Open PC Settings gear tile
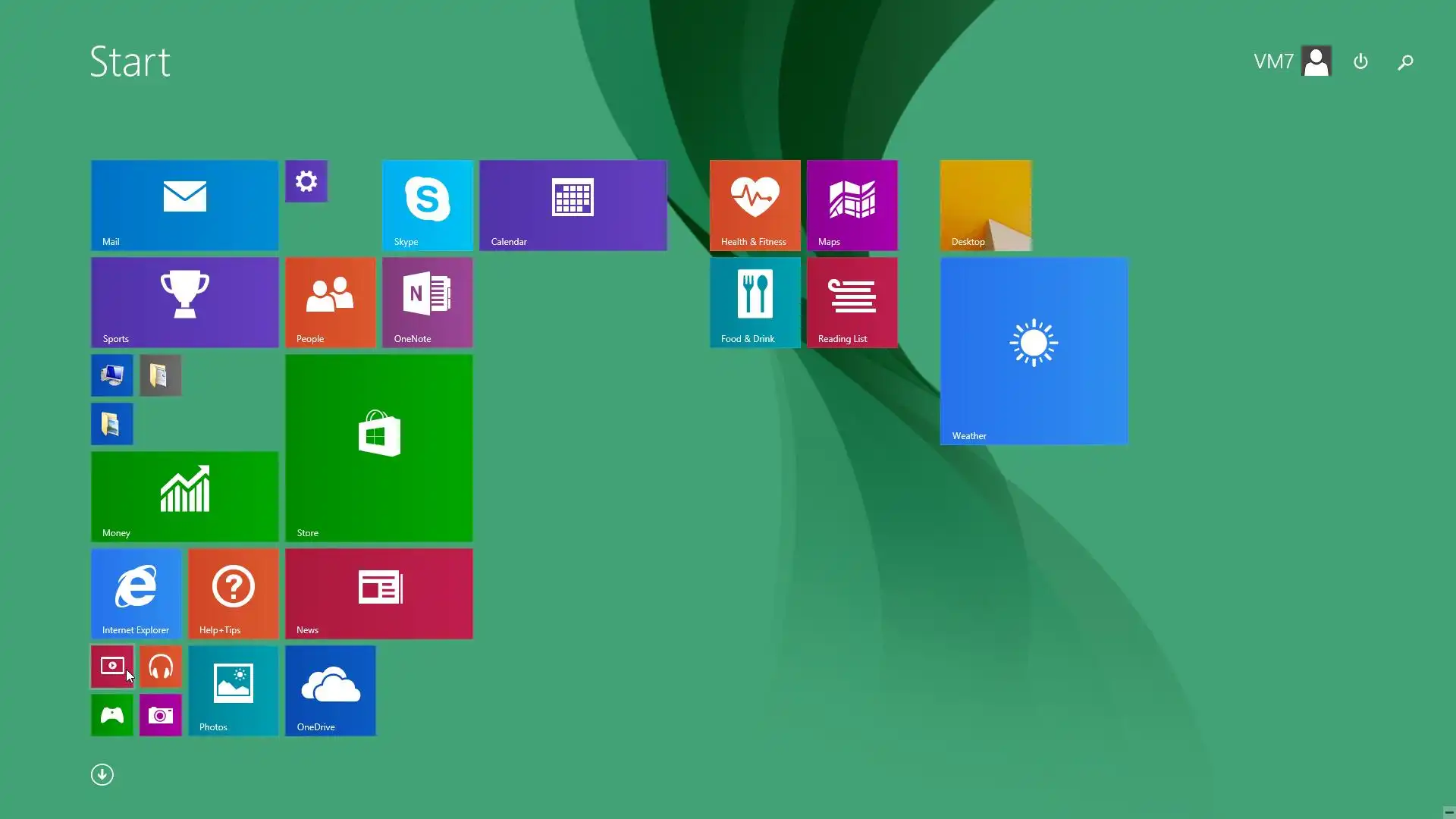1456x819 pixels. 306,181
